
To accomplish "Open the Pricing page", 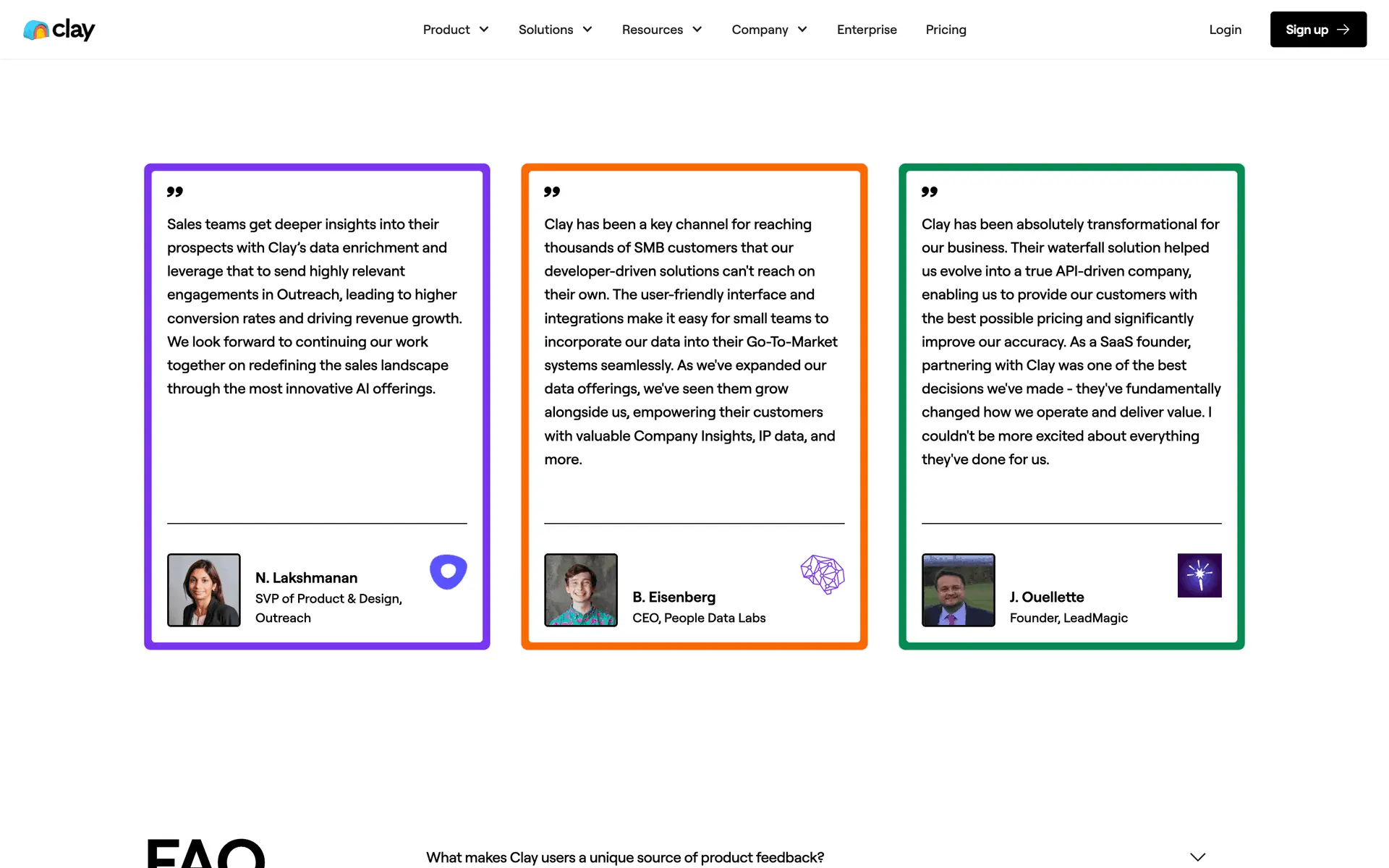I will (946, 30).
